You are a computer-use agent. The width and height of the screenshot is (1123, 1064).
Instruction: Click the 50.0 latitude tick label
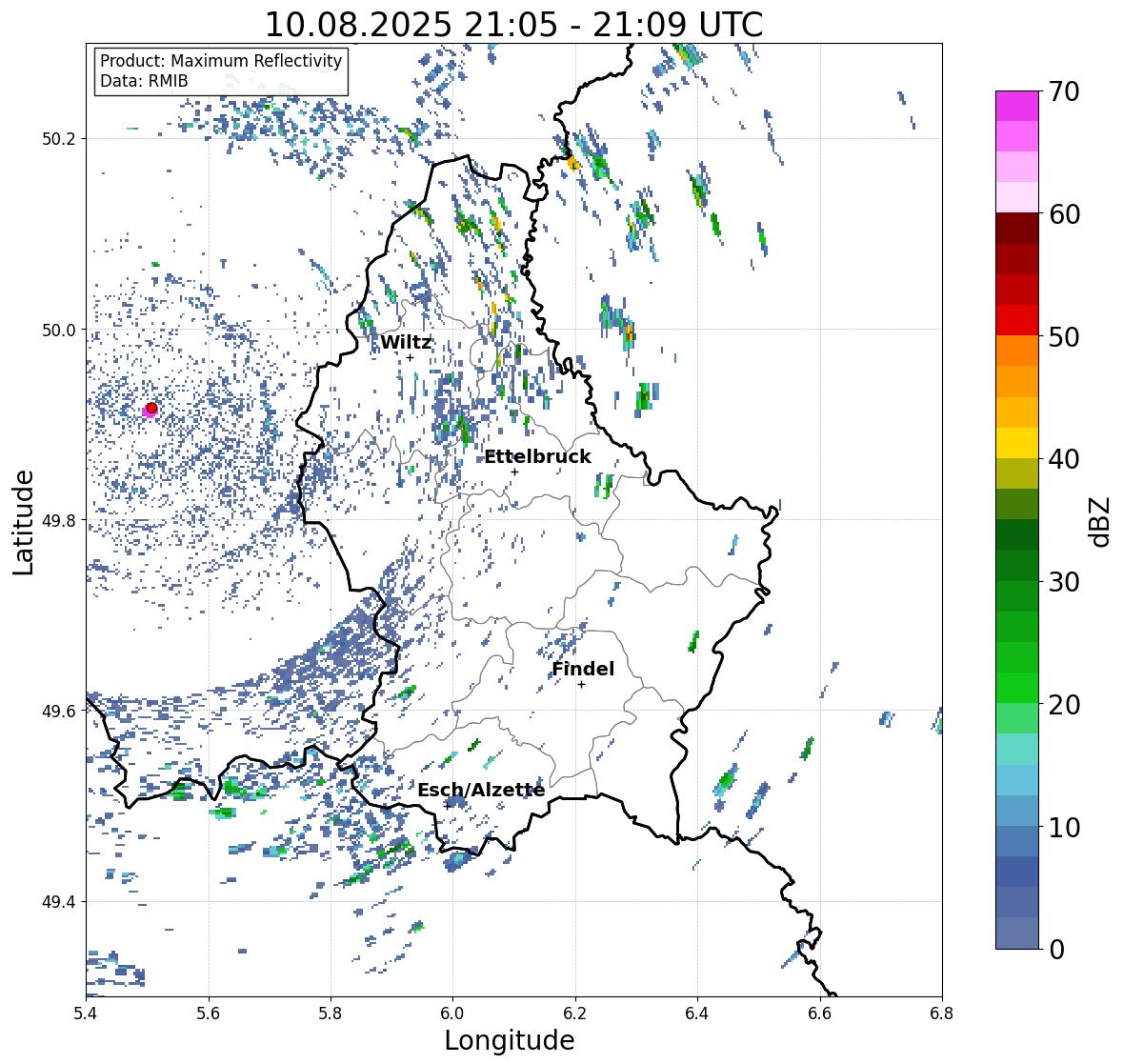pyautogui.click(x=59, y=331)
